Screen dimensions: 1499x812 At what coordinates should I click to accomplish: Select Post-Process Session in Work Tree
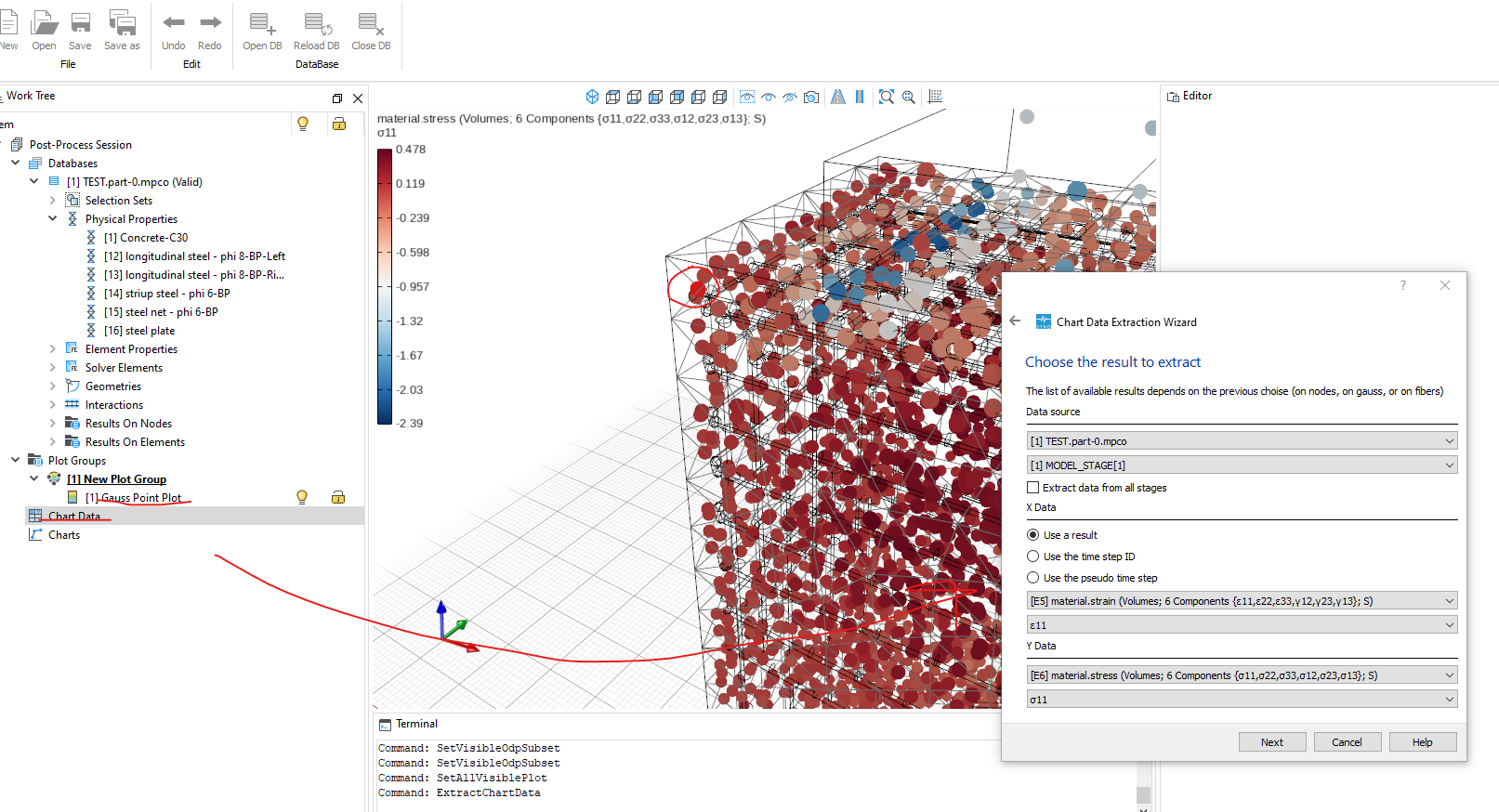click(81, 144)
